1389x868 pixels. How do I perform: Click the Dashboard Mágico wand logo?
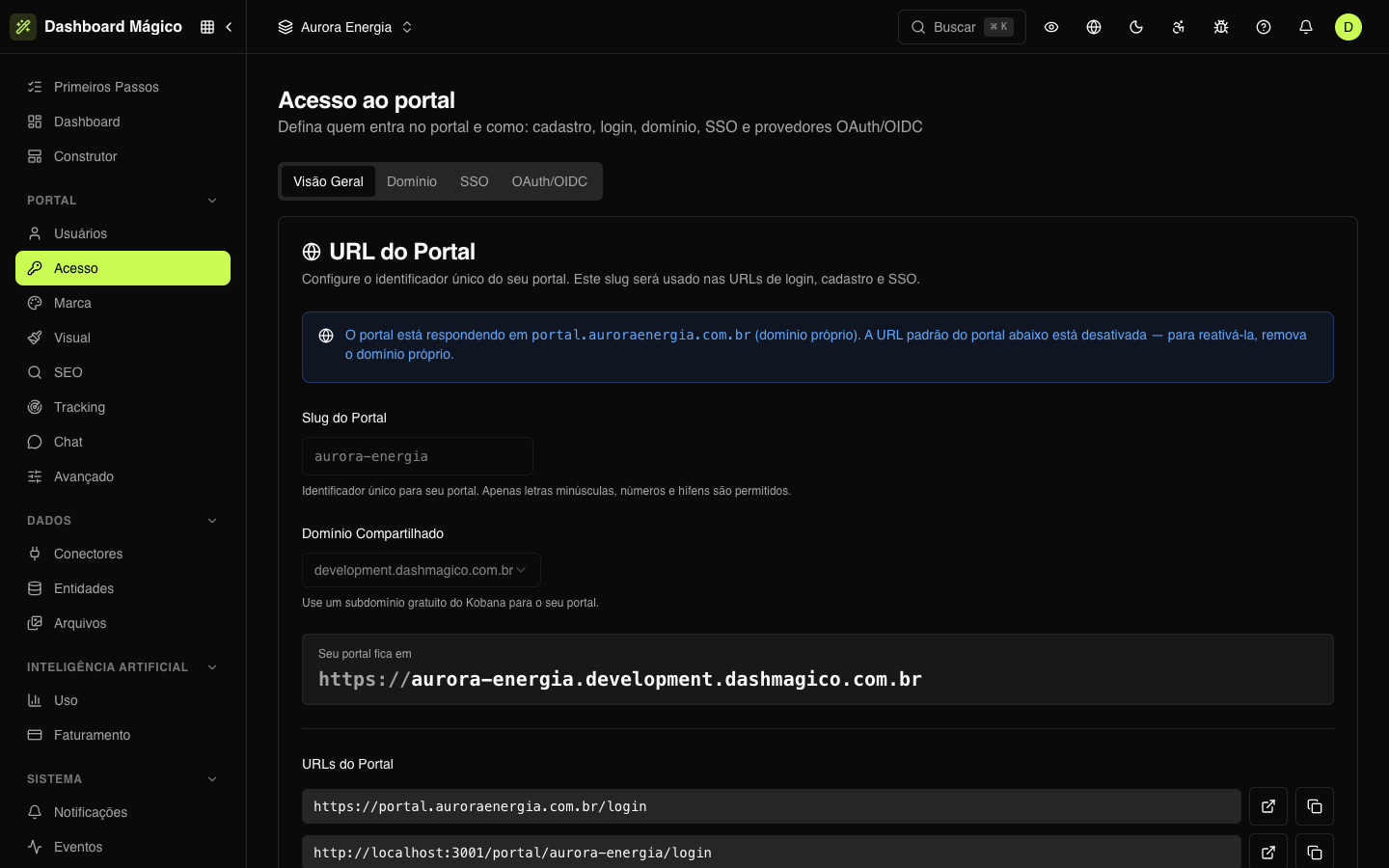(x=23, y=27)
